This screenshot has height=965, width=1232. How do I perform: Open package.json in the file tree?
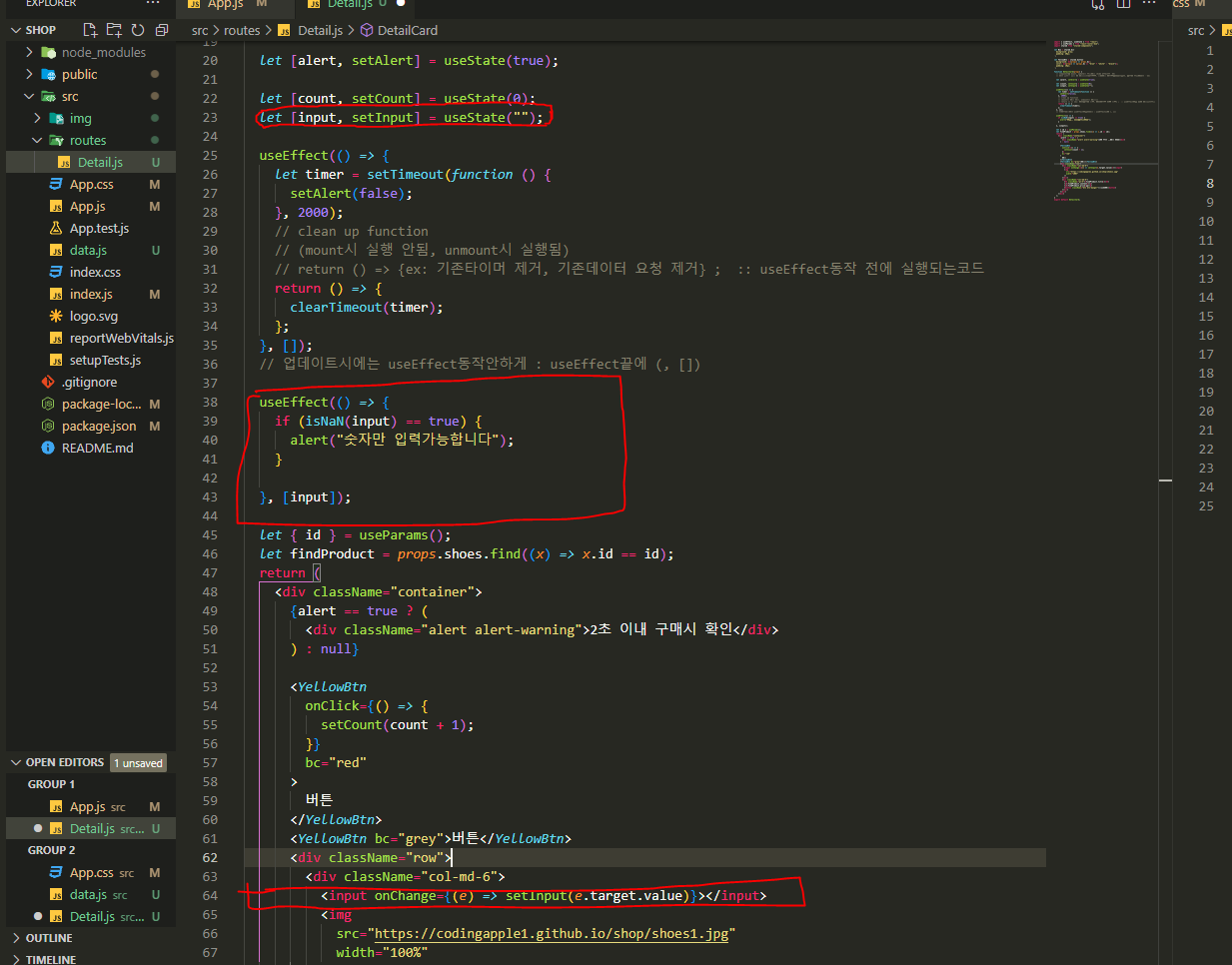point(99,426)
